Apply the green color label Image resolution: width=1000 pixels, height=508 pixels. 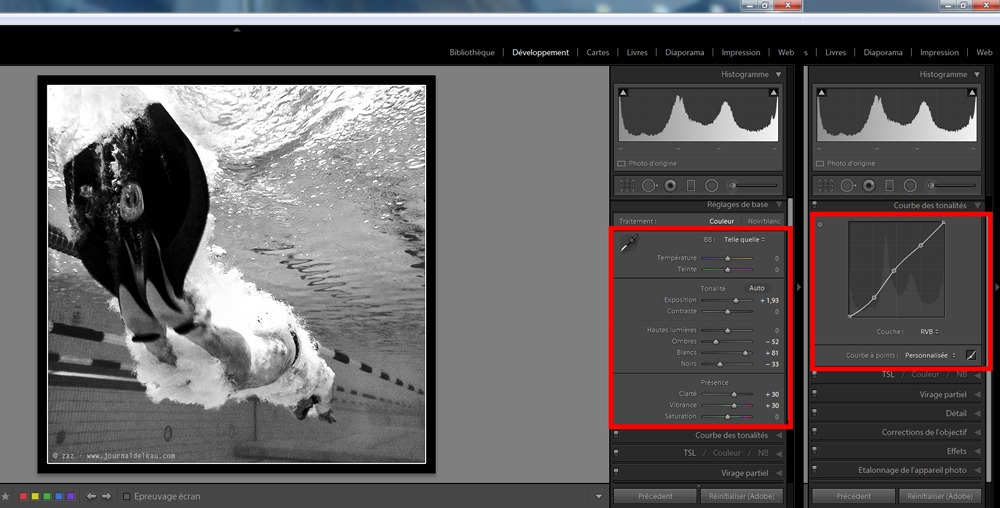pyautogui.click(x=47, y=496)
